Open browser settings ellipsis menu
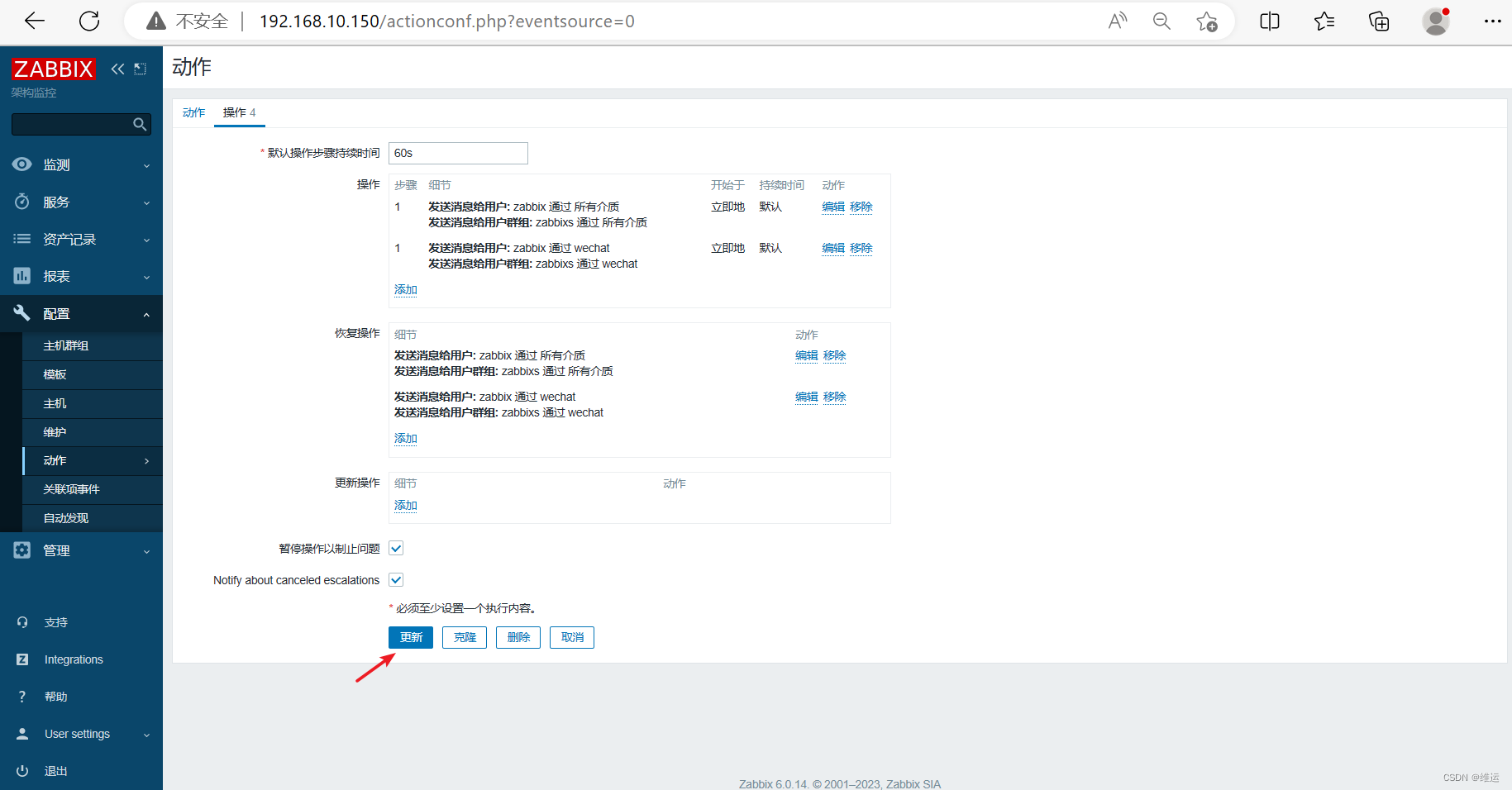 (x=1492, y=21)
